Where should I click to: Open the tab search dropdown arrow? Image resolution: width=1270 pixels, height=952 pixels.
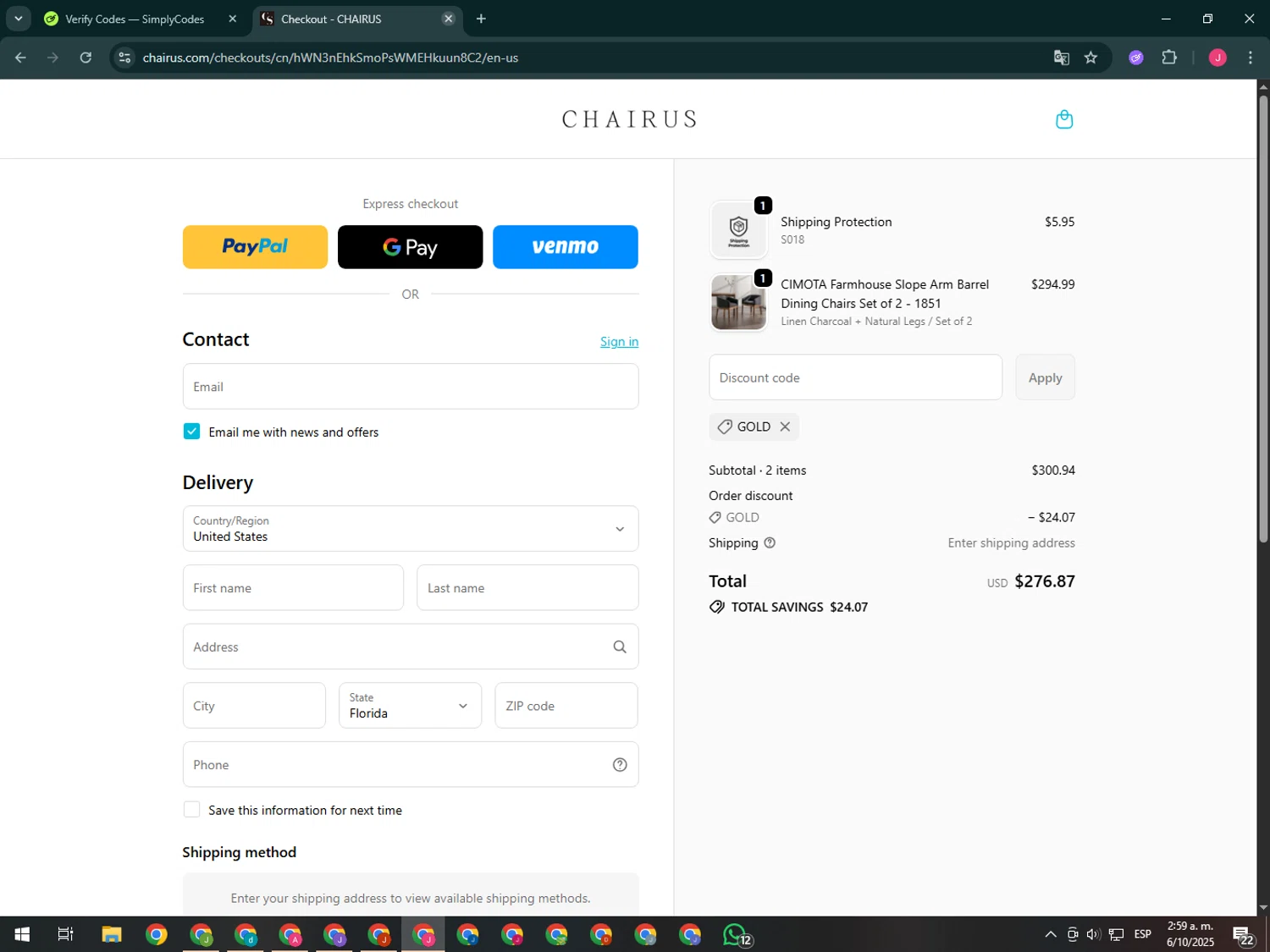(x=18, y=19)
